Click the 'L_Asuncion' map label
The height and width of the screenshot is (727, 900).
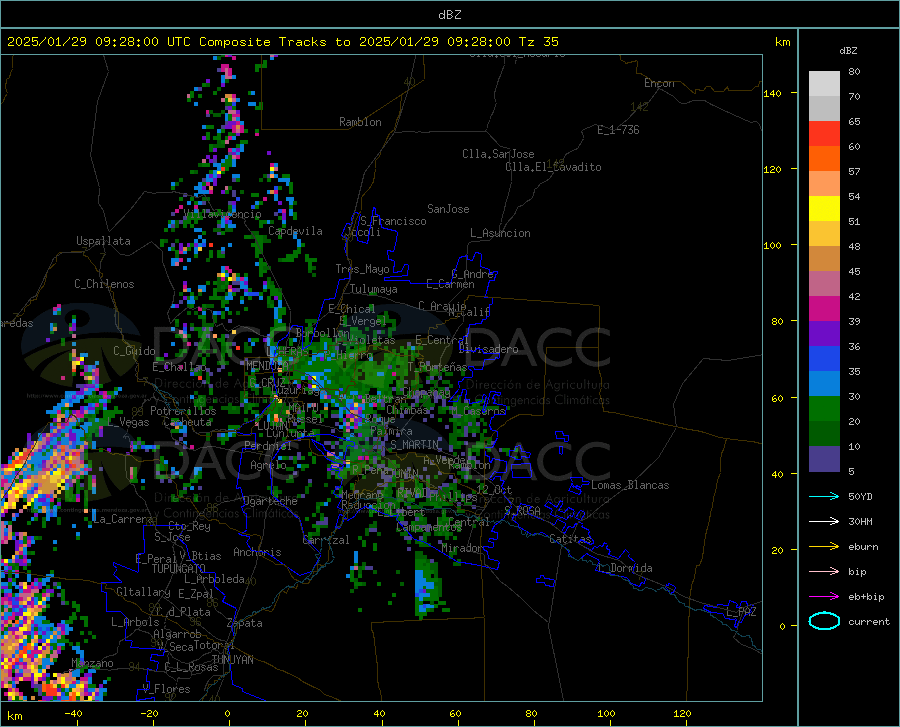point(500,233)
